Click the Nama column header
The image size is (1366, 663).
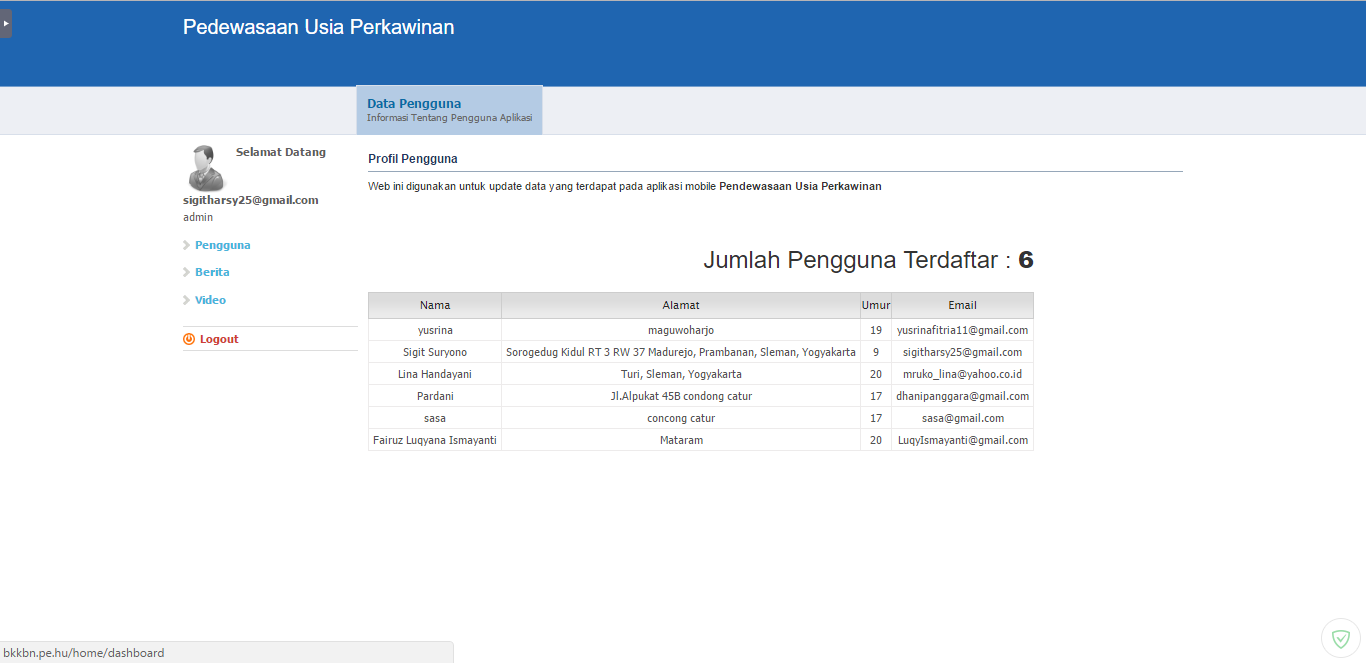point(435,305)
